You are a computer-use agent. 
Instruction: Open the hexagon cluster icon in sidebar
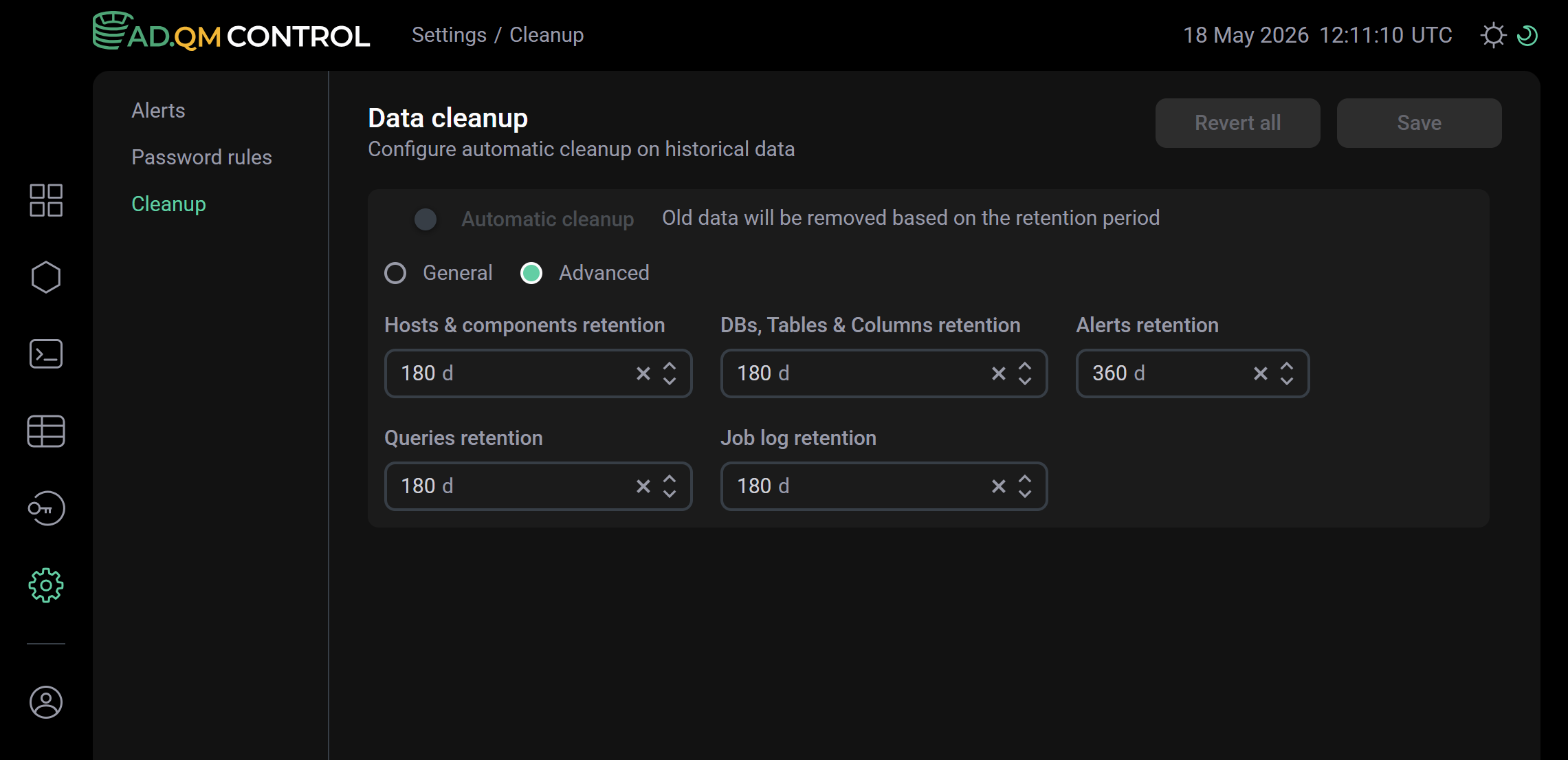coord(46,277)
